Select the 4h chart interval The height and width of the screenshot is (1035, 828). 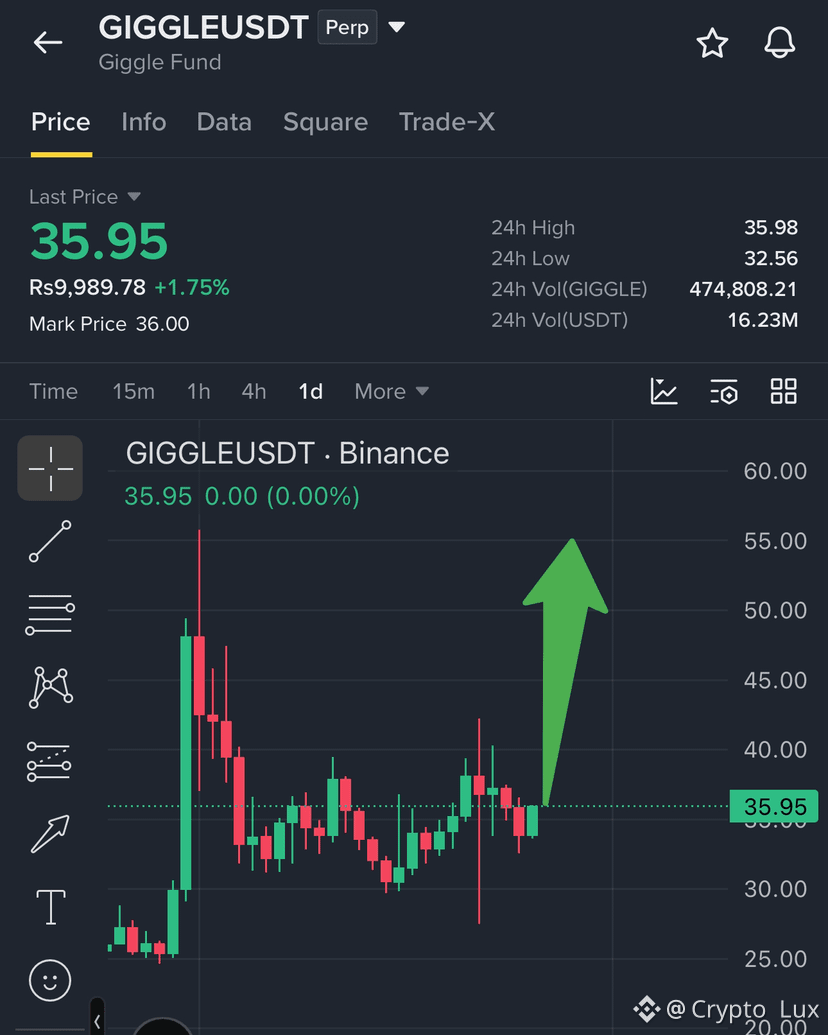coord(254,391)
